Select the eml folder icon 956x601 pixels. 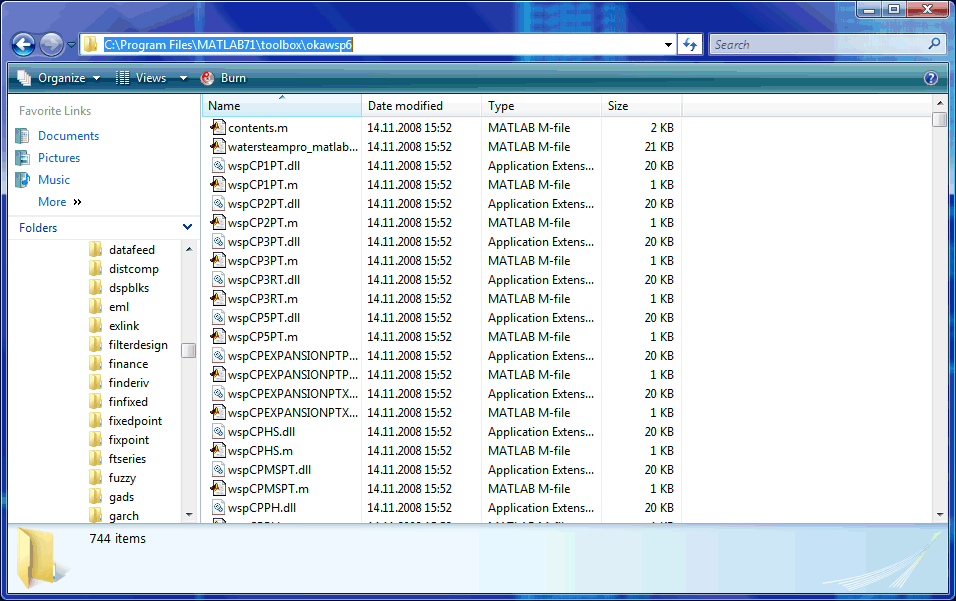96,307
